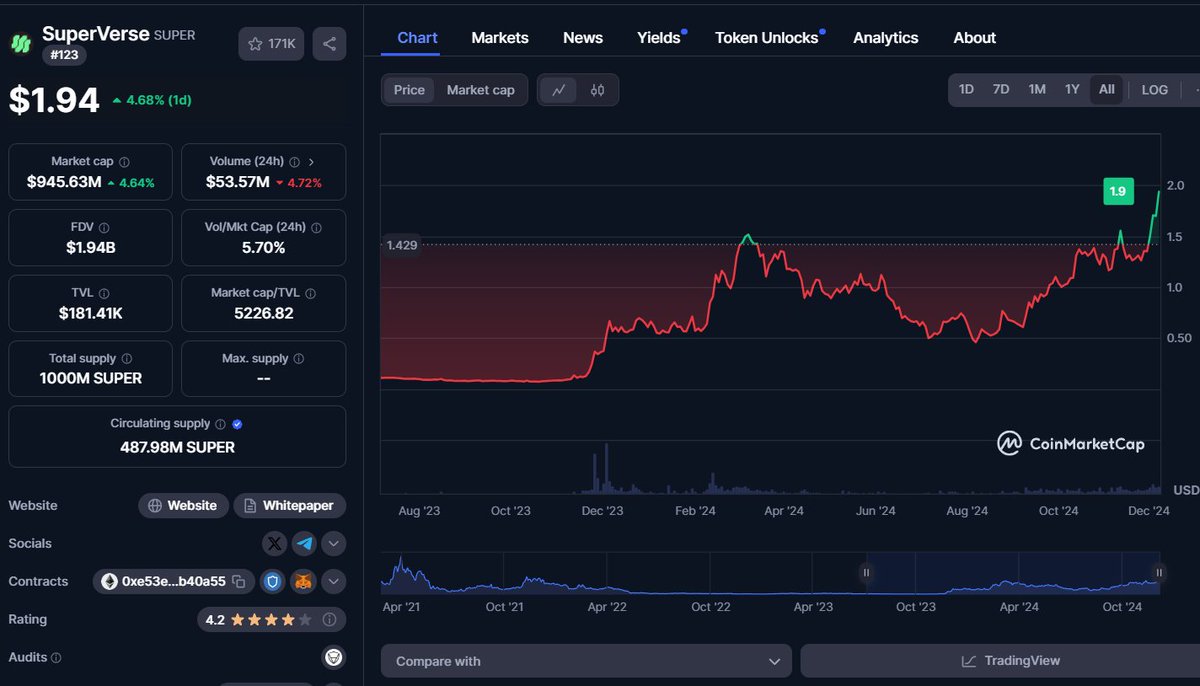Image resolution: width=1200 pixels, height=686 pixels.
Task: Click the 1.9 current price label
Action: (1118, 191)
